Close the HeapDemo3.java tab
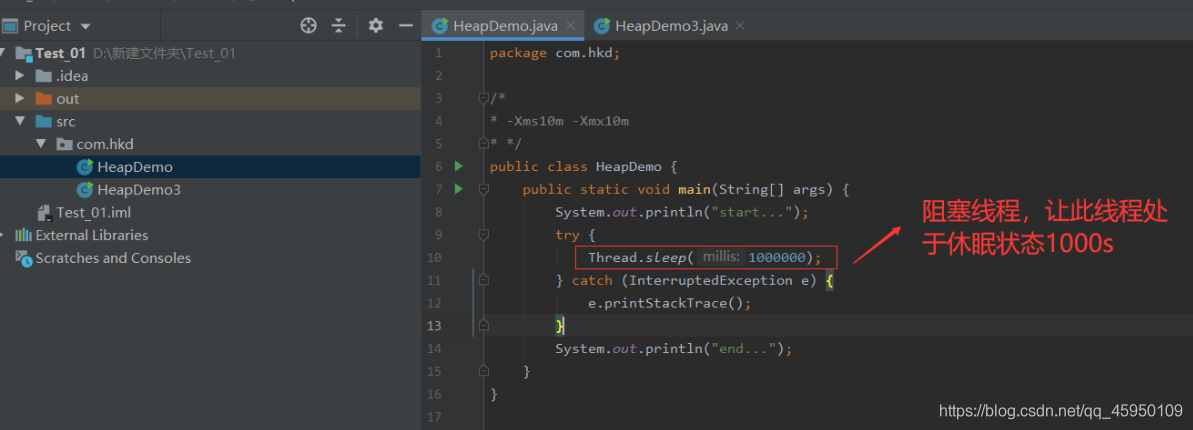This screenshot has width=1193, height=430. (739, 25)
